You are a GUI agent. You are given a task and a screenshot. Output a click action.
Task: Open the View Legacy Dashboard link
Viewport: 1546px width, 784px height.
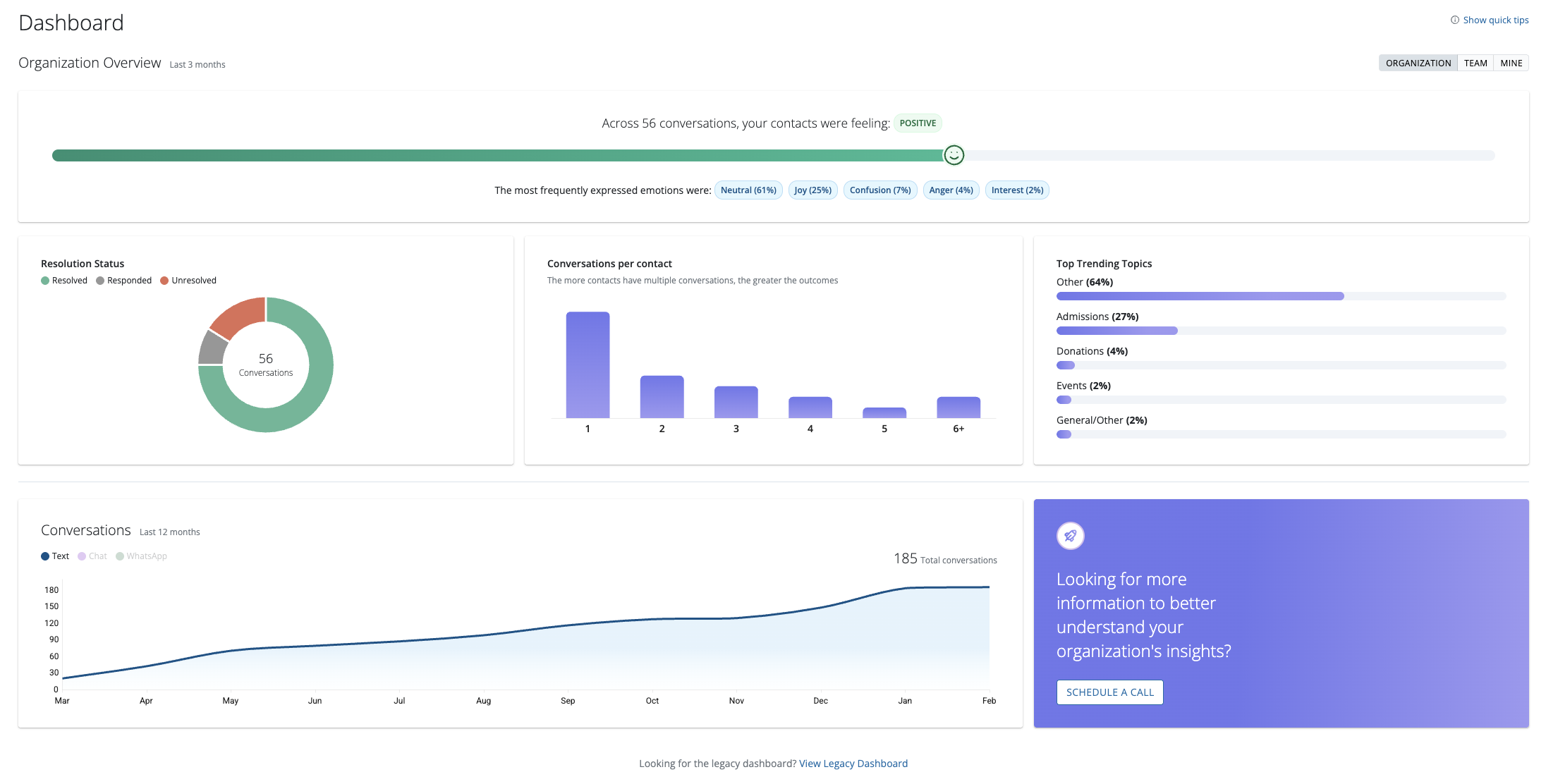coord(853,764)
